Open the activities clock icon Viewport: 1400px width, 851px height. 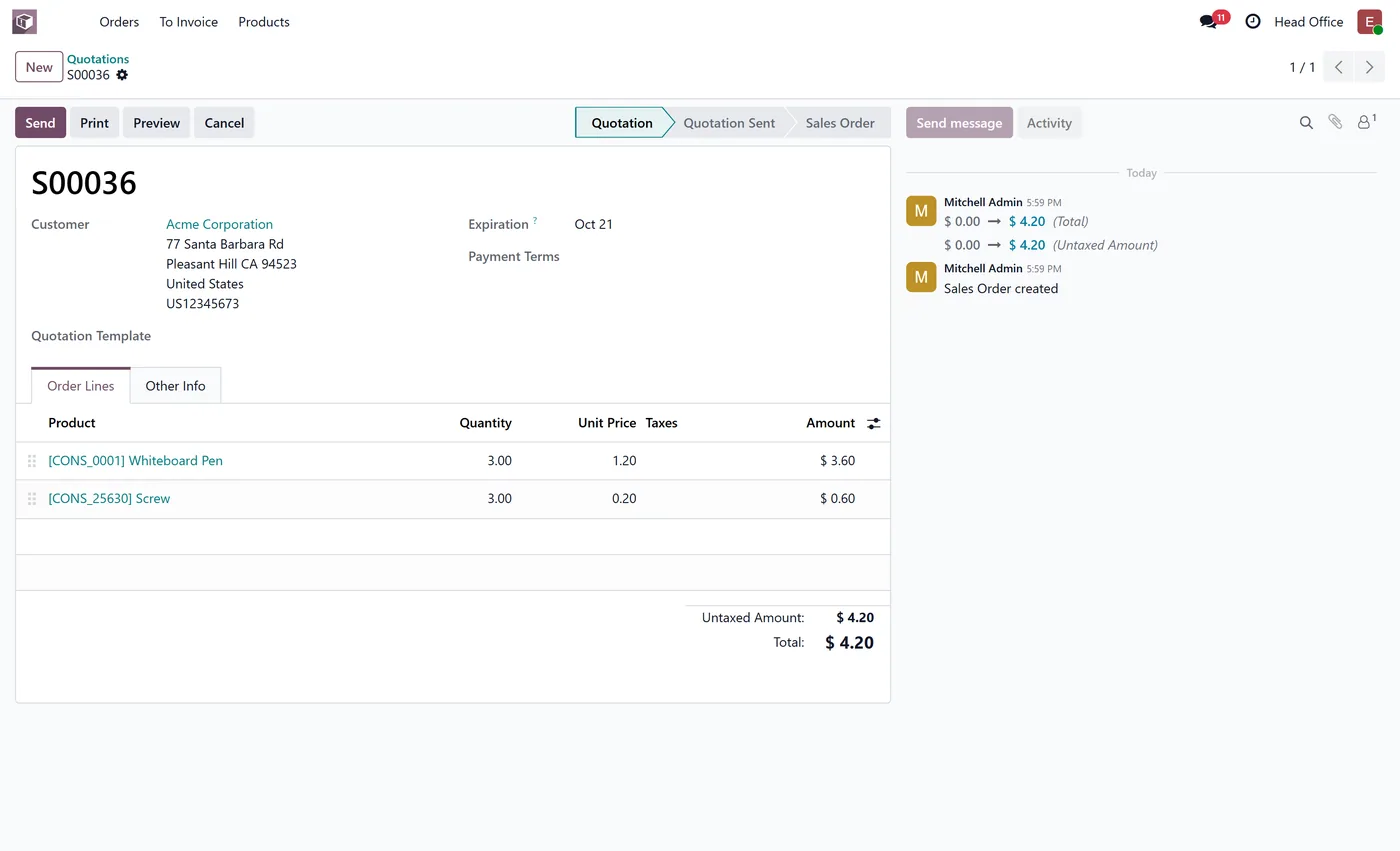[1253, 21]
